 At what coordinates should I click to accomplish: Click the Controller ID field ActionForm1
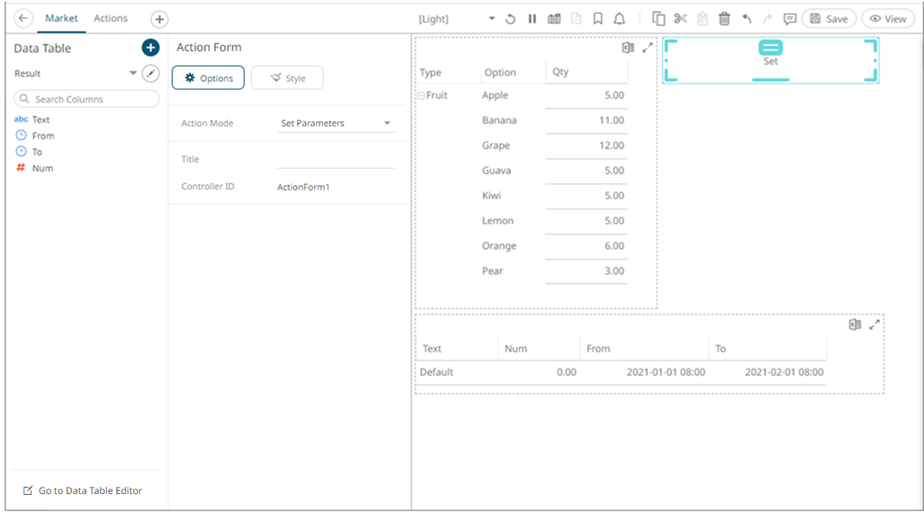[336, 187]
